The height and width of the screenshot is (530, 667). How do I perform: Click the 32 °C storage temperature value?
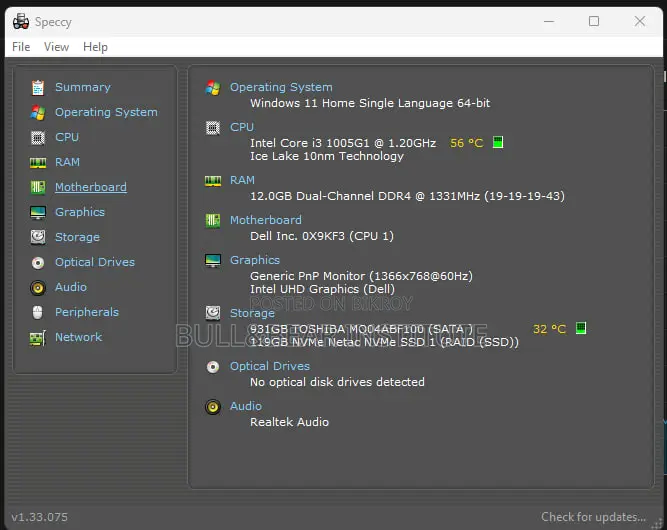[x=550, y=329]
